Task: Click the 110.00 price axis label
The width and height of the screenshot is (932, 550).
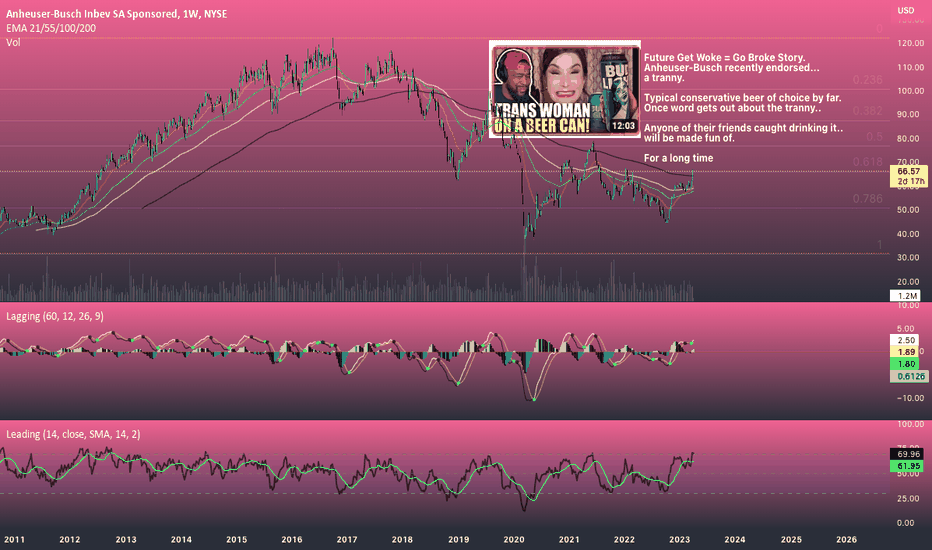Action: [910, 67]
